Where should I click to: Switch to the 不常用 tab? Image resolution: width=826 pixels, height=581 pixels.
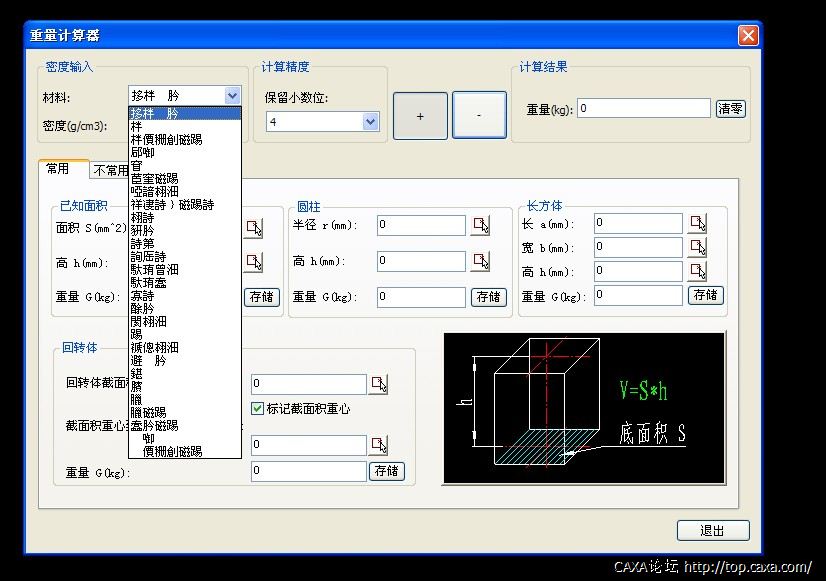[109, 170]
